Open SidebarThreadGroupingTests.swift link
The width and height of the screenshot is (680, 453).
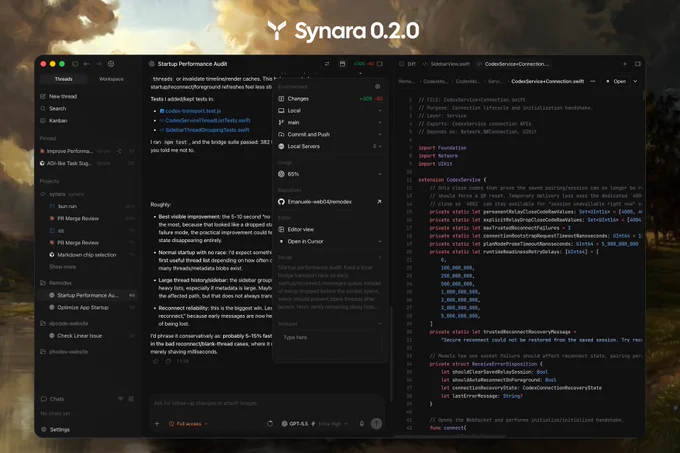205,130
